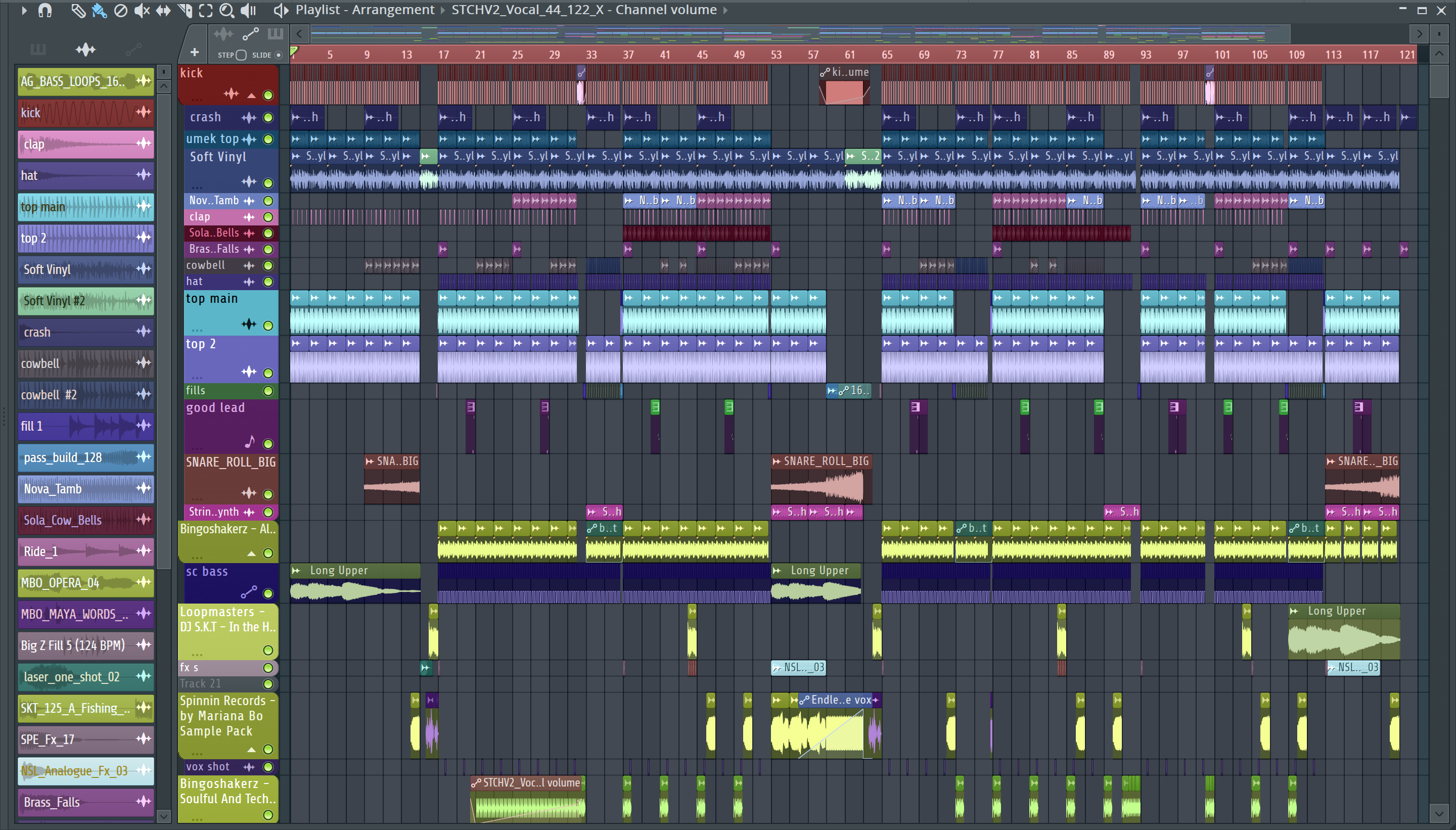Open Playlist - Arrangement breadcrumb
The image size is (1456, 830).
pos(365,10)
